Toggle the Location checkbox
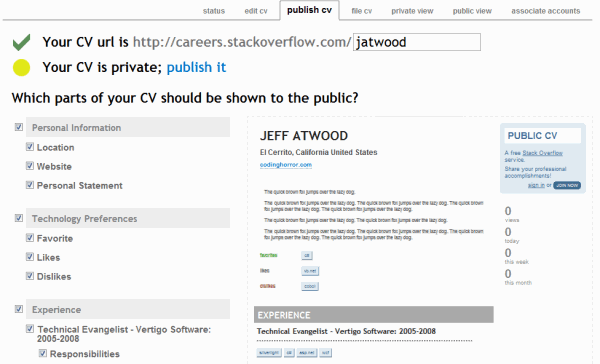The width and height of the screenshot is (600, 364). (30, 147)
